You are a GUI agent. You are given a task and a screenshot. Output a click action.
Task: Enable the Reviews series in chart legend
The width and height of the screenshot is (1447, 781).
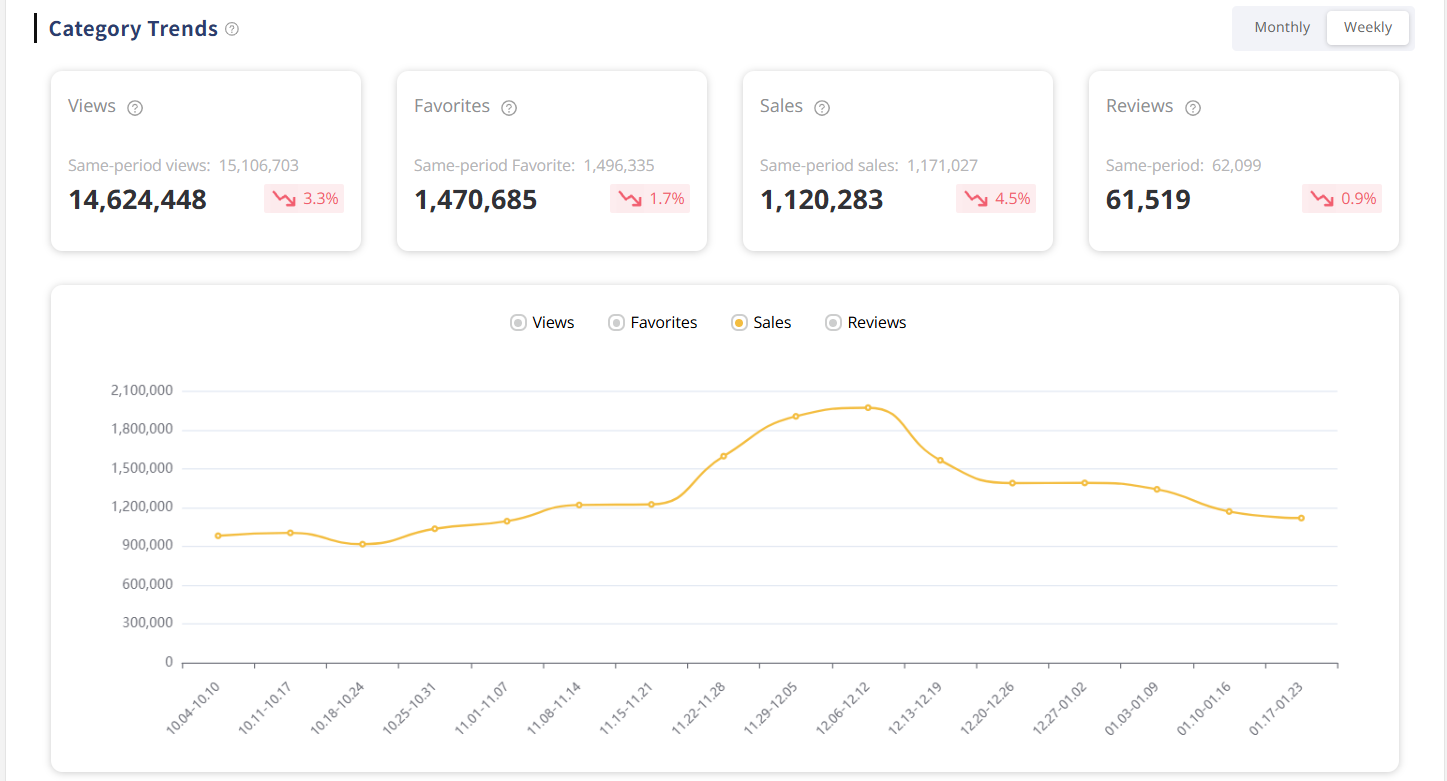pyautogui.click(x=865, y=323)
